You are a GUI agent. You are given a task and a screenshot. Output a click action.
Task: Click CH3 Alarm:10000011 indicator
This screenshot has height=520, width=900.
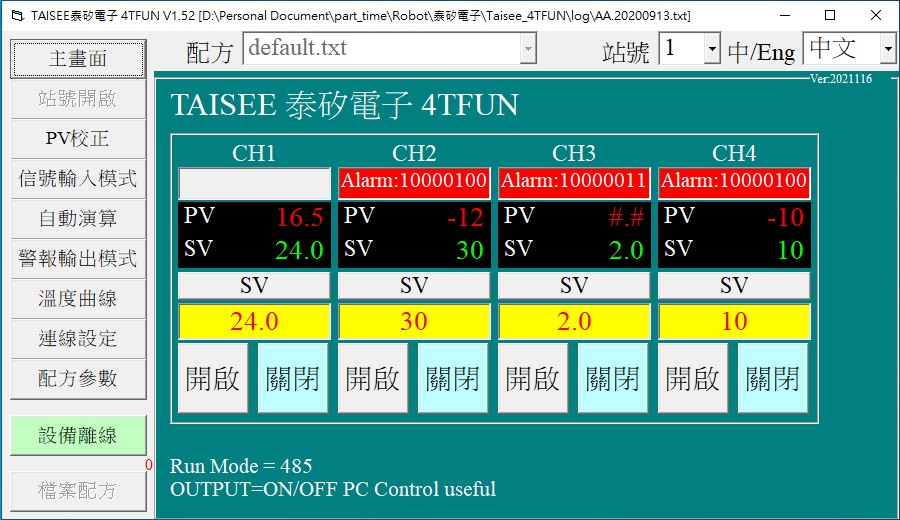point(574,183)
